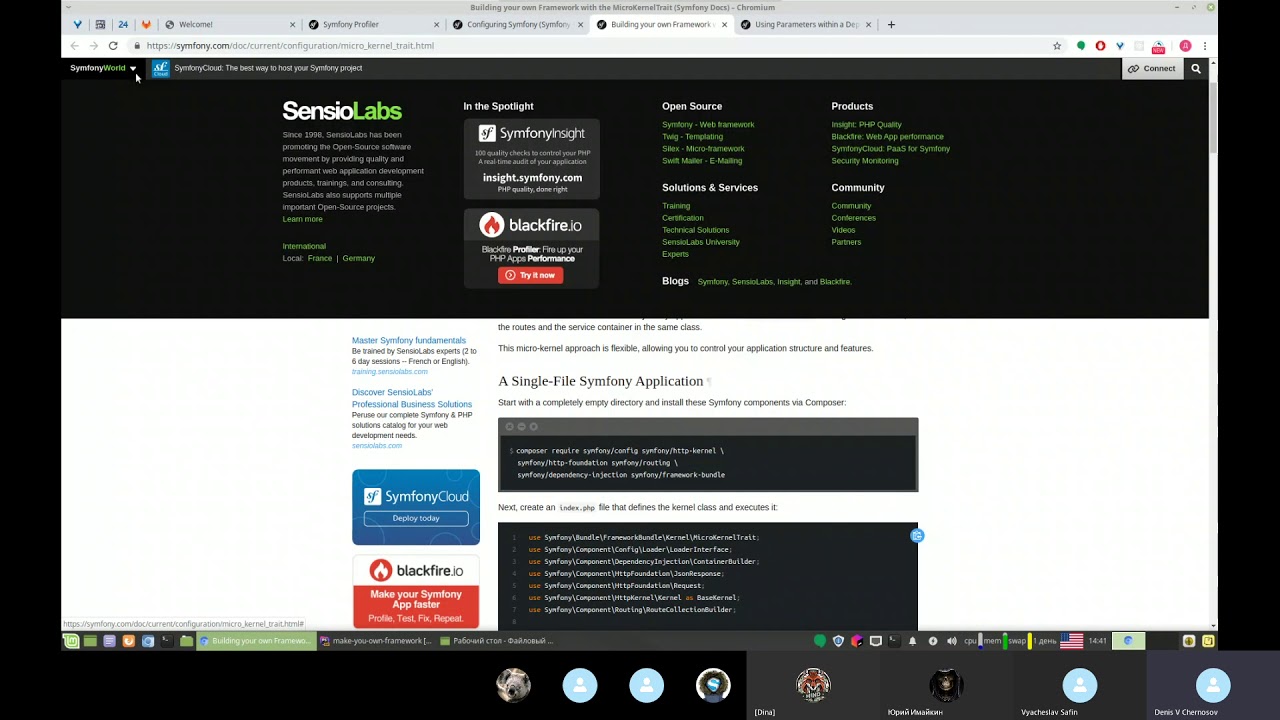Viewport: 1280px width, 720px height.
Task: Switch to Using Parameters within a Dep tab
Action: [x=804, y=24]
